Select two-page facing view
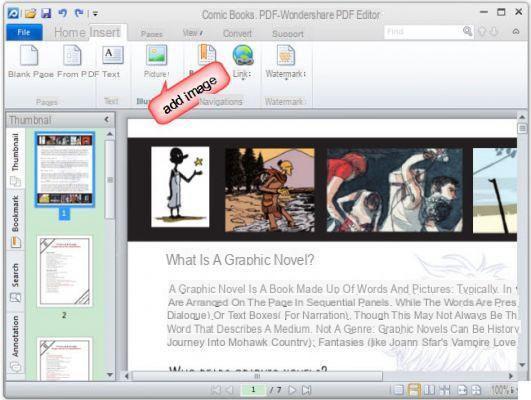The image size is (531, 400). click(x=429, y=390)
